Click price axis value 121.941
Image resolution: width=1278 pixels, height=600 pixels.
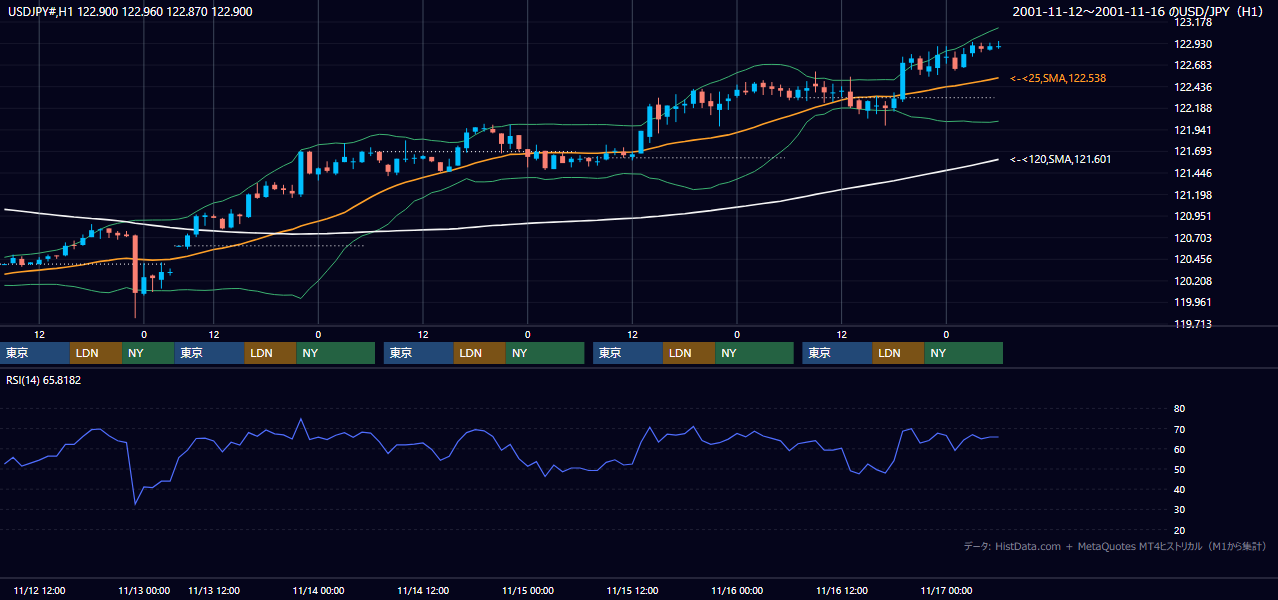1193,130
